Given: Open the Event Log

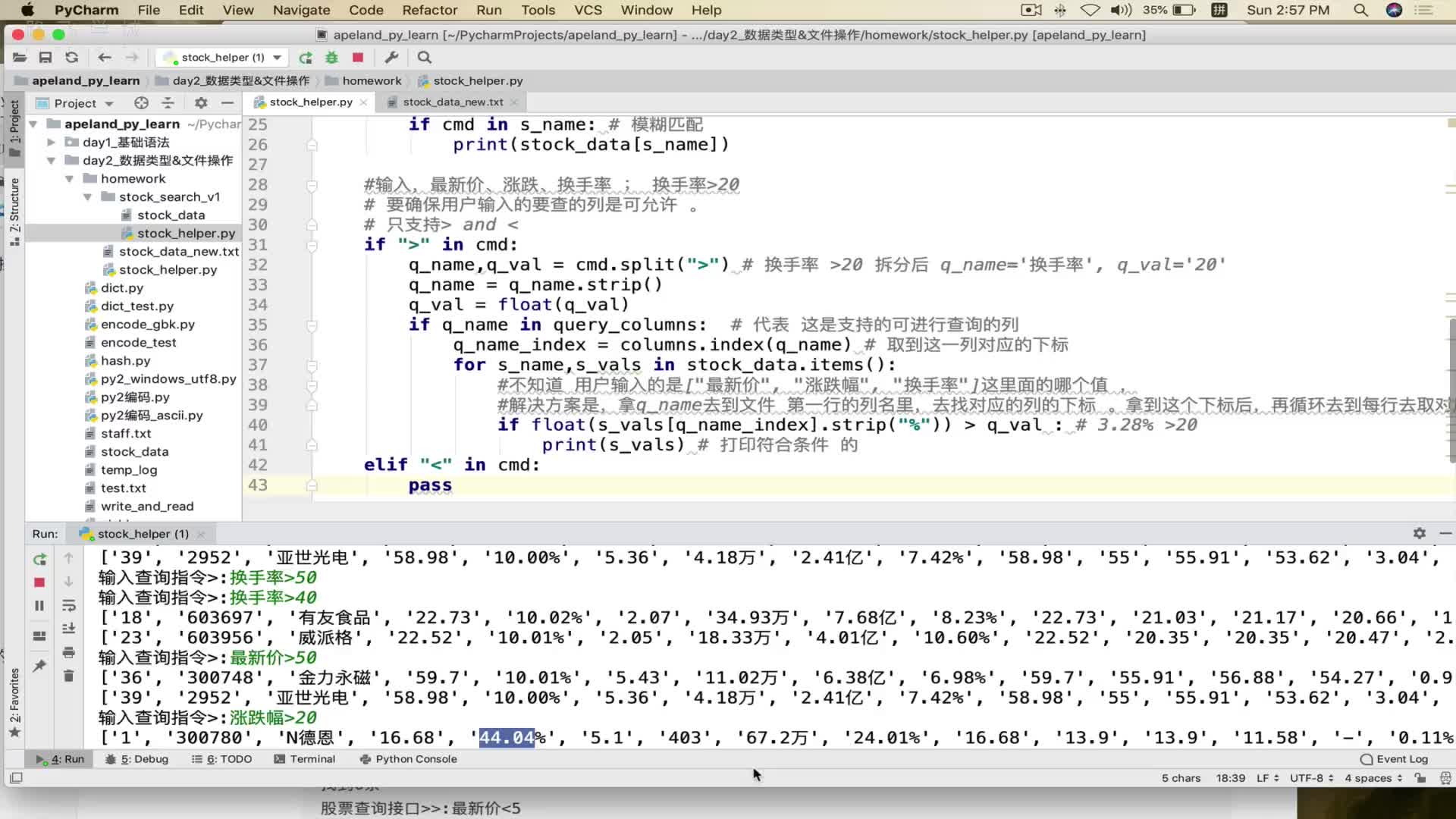Looking at the screenshot, I should click(1394, 759).
